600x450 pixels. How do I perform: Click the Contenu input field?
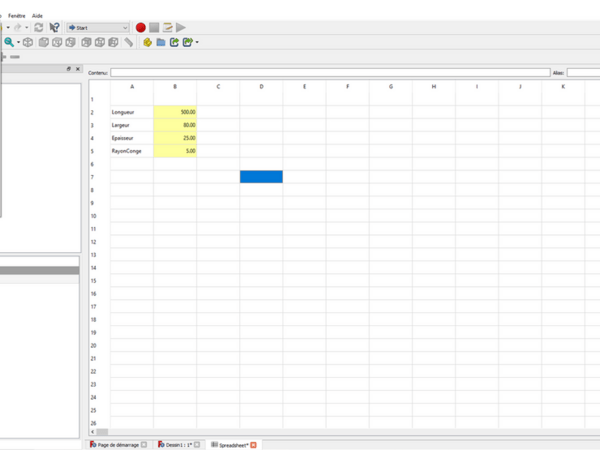(330, 73)
